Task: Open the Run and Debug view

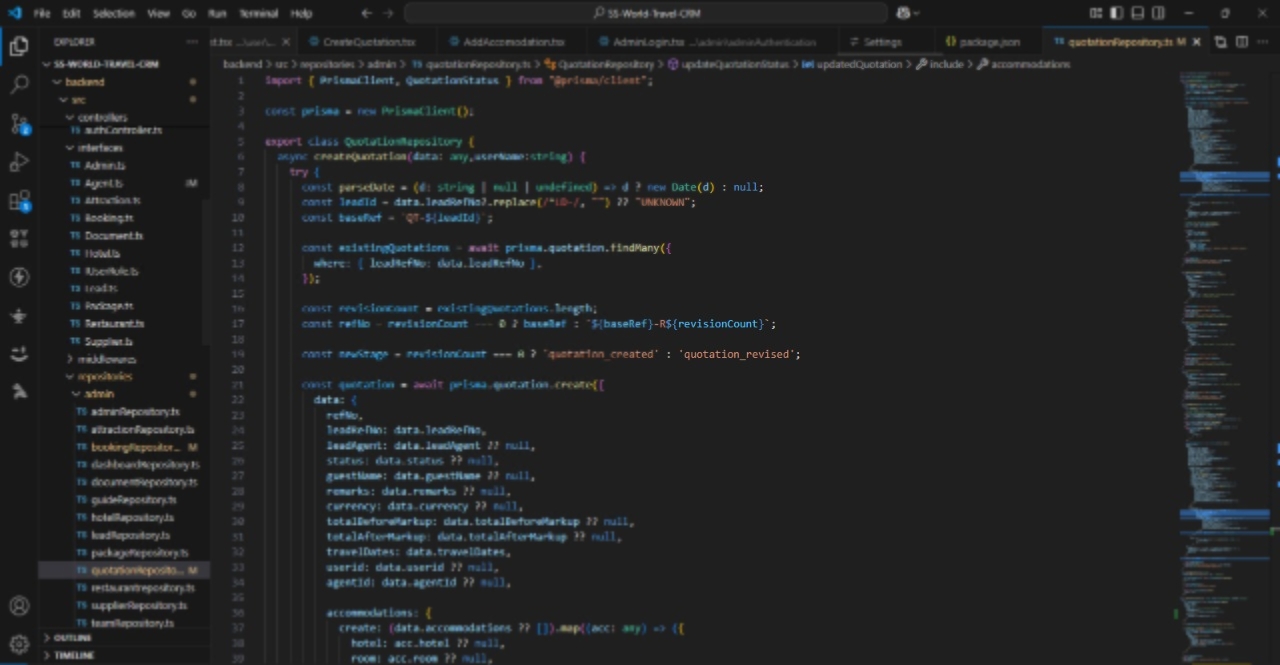Action: (19, 162)
